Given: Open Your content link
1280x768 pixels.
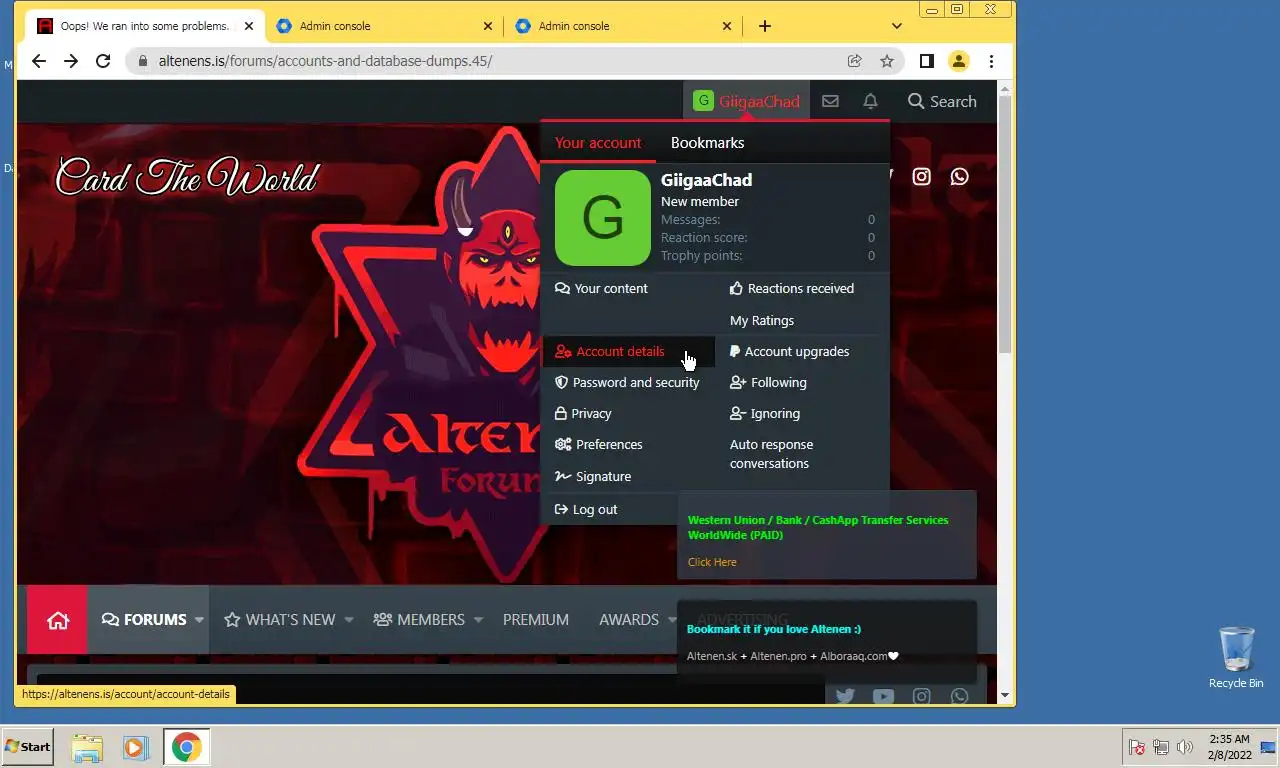Looking at the screenshot, I should [x=602, y=288].
